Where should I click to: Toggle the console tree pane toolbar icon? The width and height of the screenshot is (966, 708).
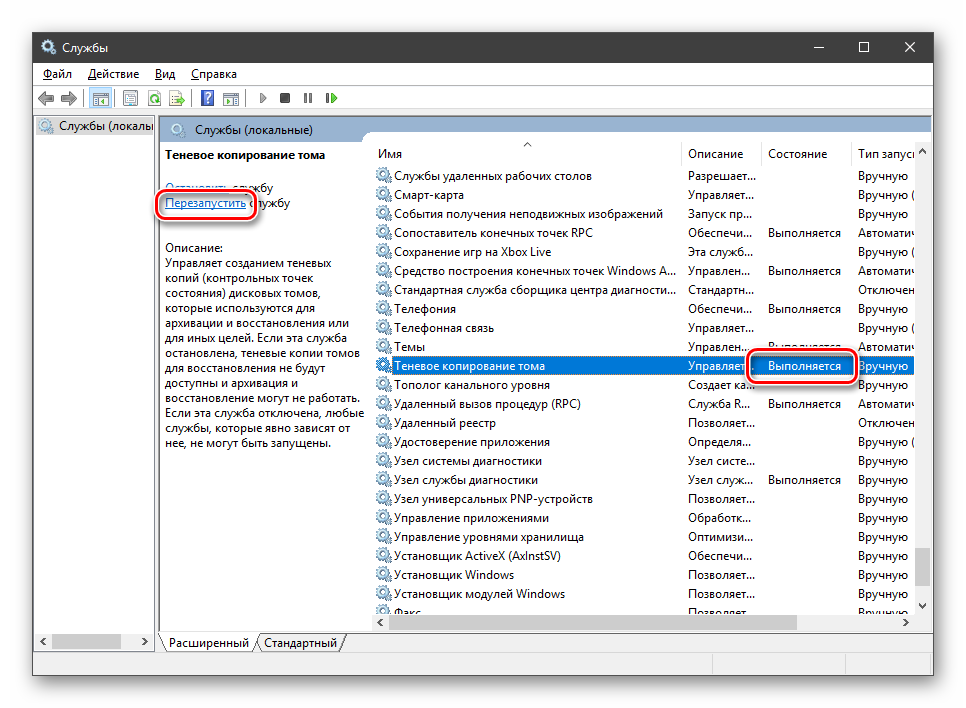(x=100, y=98)
